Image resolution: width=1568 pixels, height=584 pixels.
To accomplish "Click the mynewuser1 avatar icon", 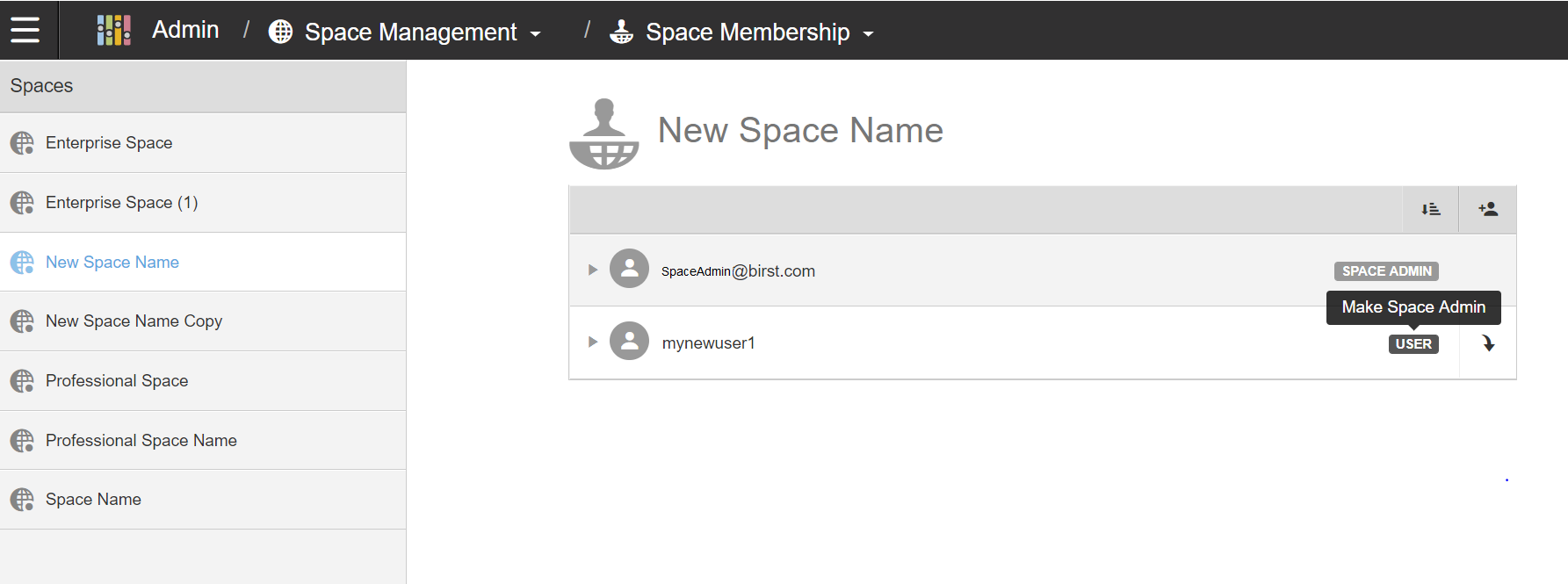I will [x=629, y=342].
